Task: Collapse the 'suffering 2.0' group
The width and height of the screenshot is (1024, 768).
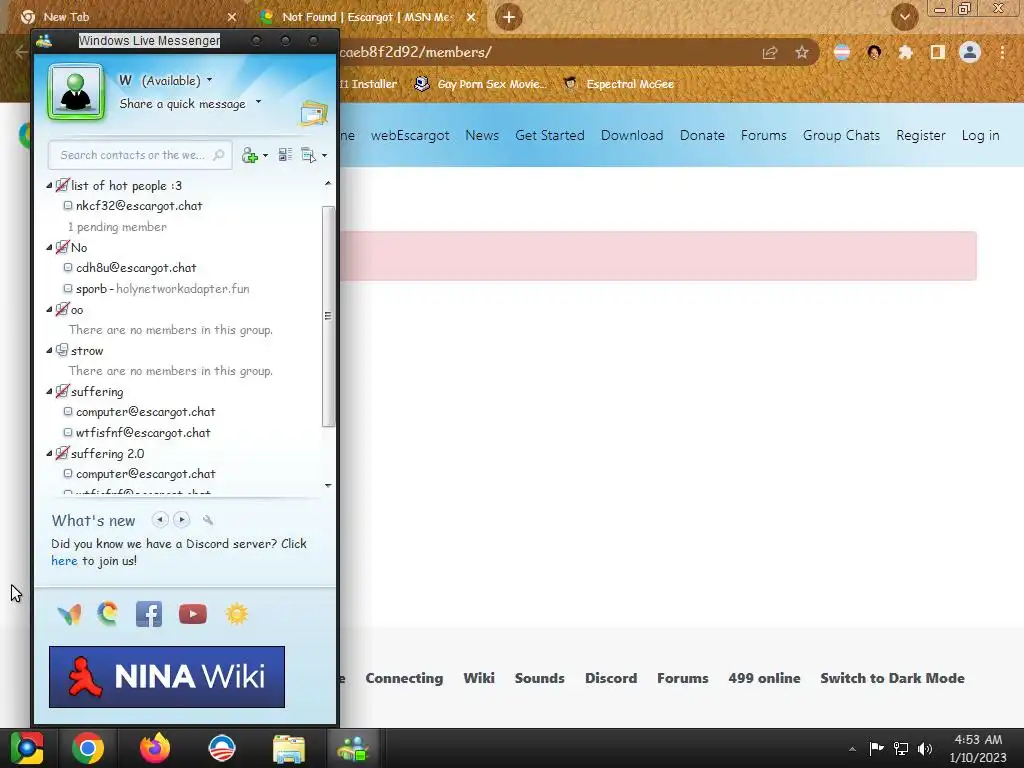Action: click(50, 453)
